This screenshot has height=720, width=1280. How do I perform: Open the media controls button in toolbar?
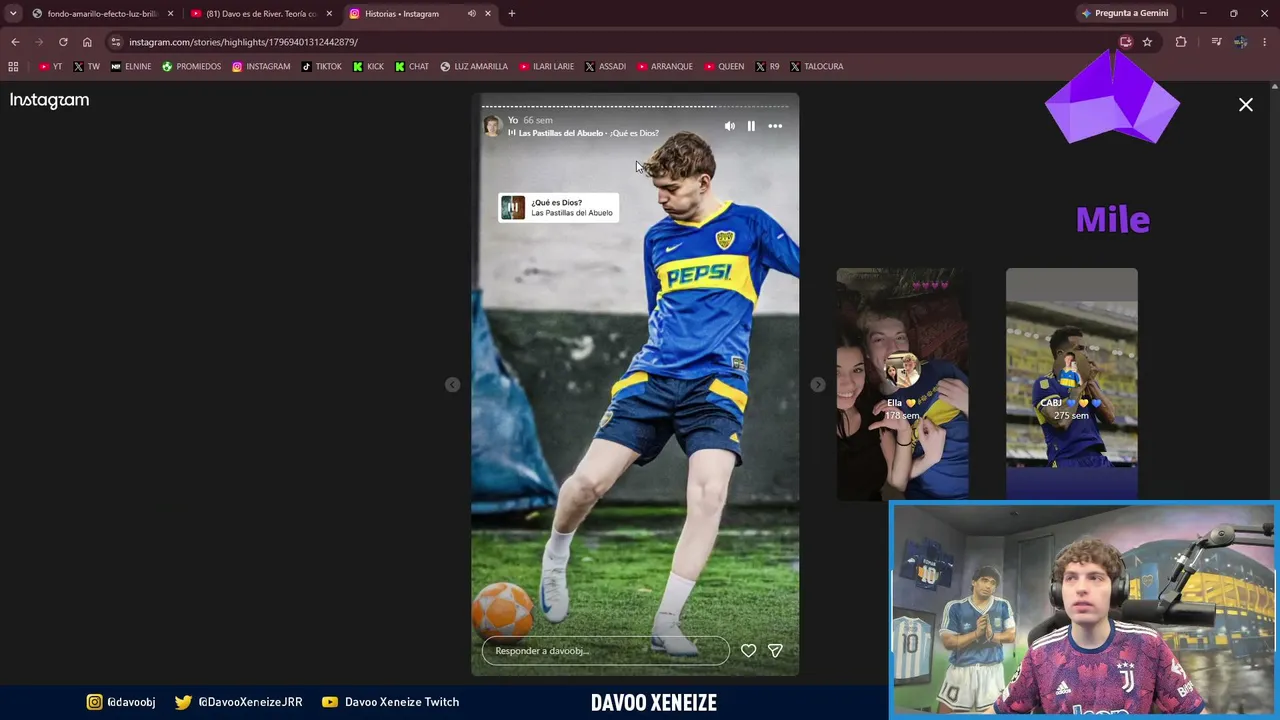click(x=1216, y=42)
